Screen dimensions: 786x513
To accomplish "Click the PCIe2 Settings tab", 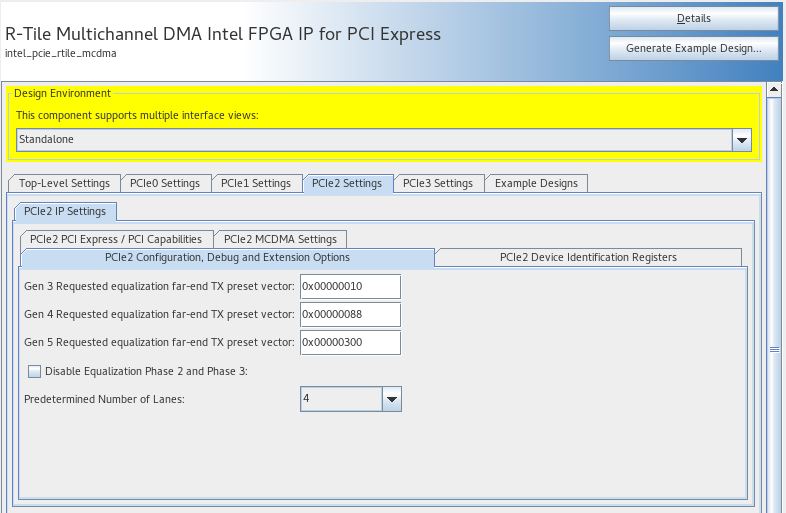I will [347, 183].
